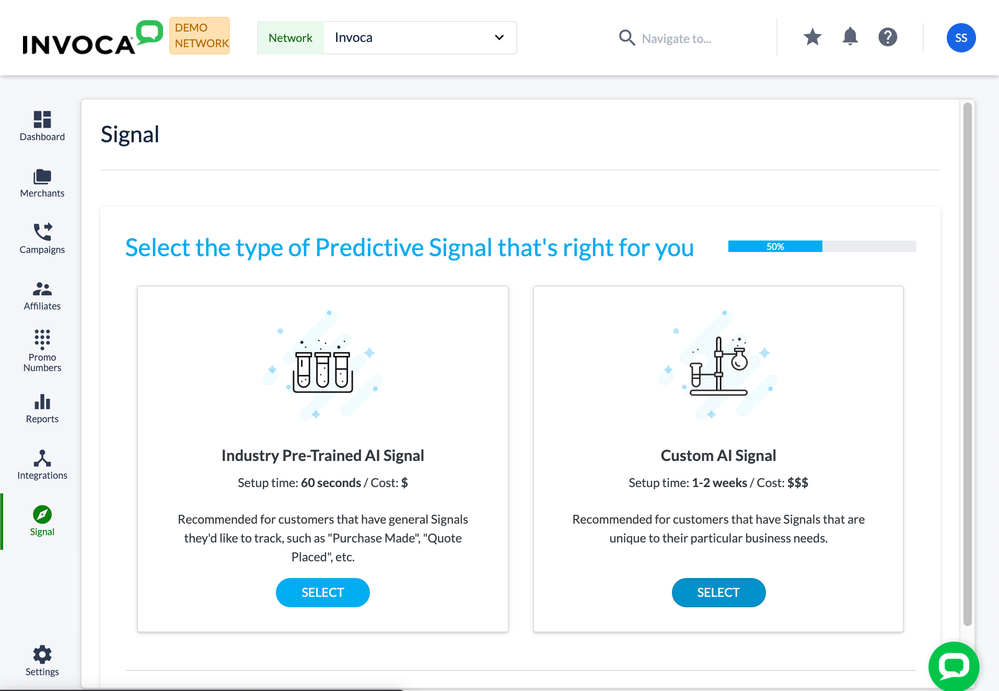The height and width of the screenshot is (691, 999).
Task: Open Integrations icon in sidebar
Action: (x=42, y=459)
